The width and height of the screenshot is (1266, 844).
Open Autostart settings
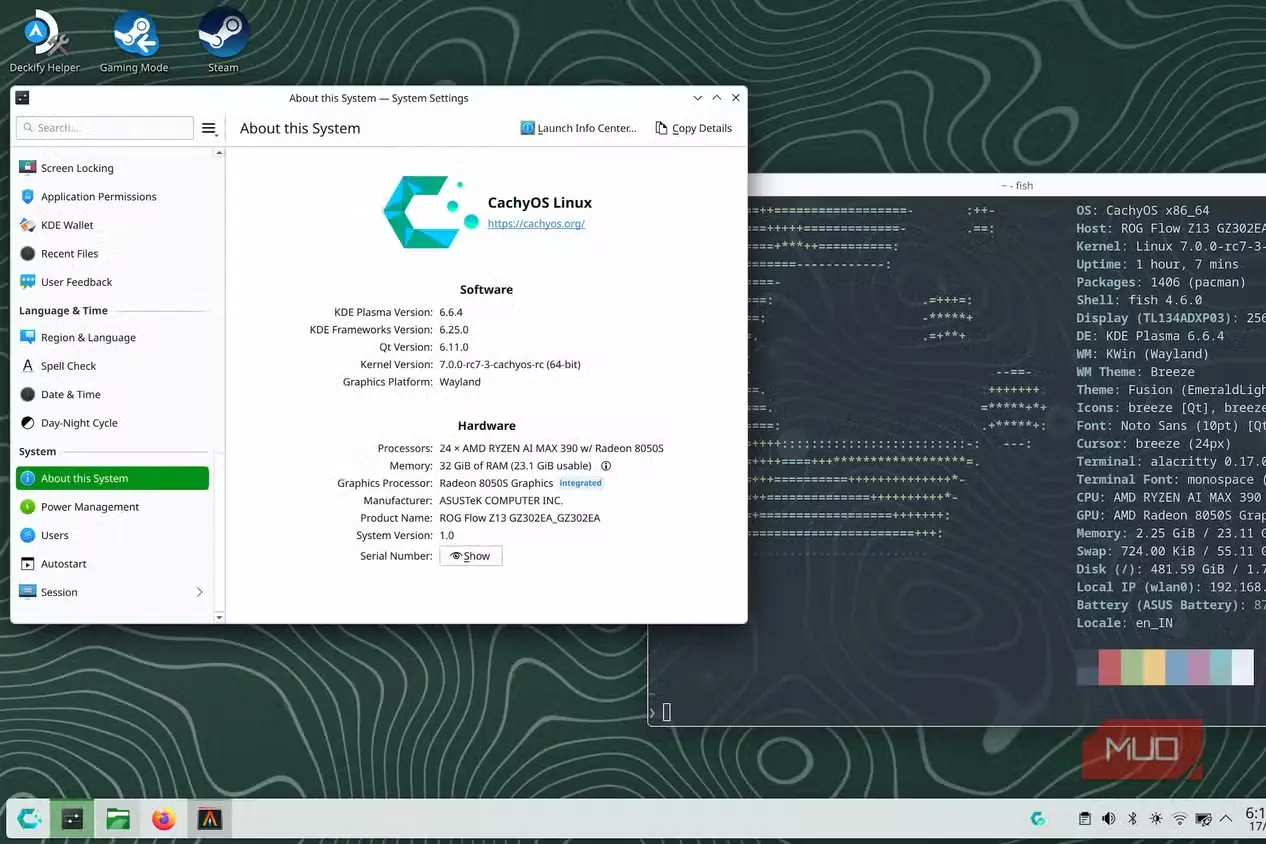pyautogui.click(x=113, y=564)
